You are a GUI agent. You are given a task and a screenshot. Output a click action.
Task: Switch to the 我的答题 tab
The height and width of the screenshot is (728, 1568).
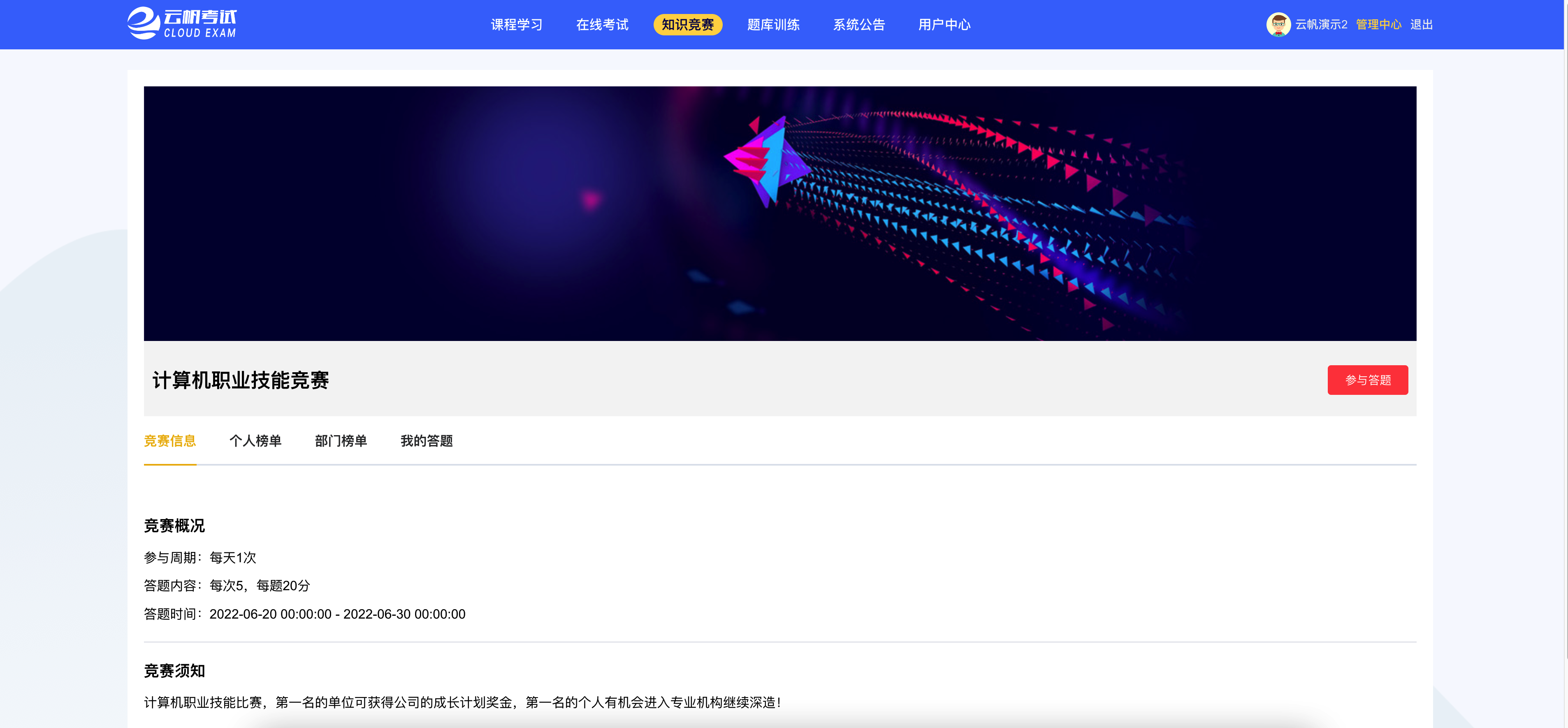pyautogui.click(x=427, y=441)
